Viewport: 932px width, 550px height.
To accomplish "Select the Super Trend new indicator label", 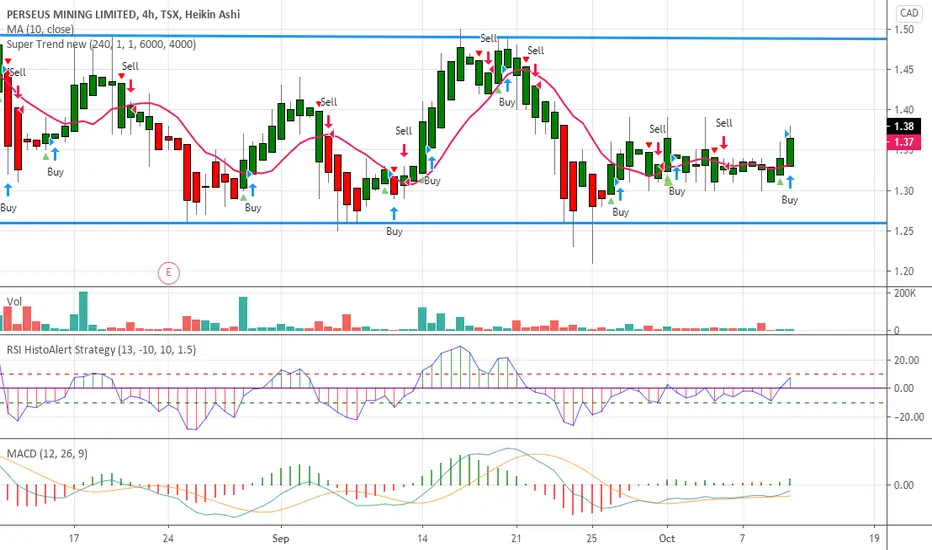I will pos(101,44).
